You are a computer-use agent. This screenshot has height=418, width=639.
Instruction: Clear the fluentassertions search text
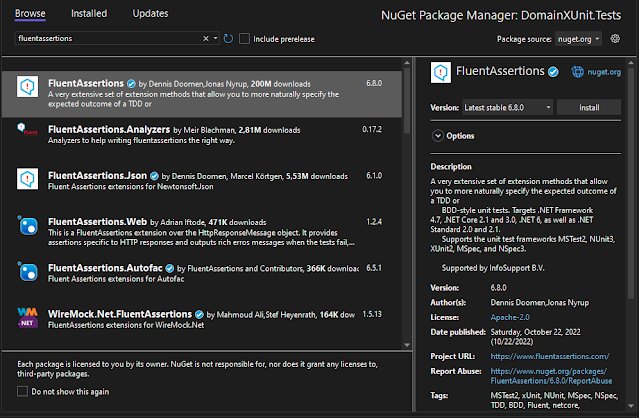[206, 38]
